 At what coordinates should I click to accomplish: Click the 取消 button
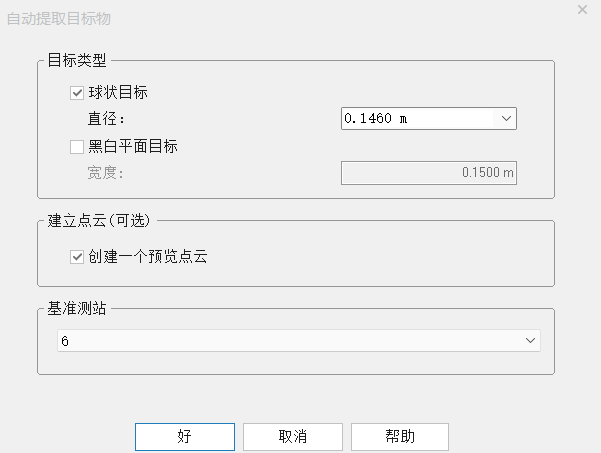[x=292, y=437]
